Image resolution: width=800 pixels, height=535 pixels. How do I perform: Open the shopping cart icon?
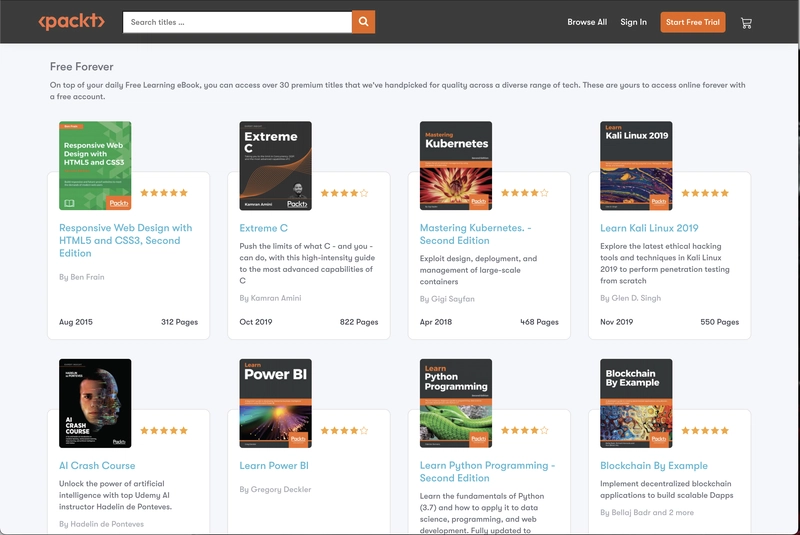[x=746, y=22]
